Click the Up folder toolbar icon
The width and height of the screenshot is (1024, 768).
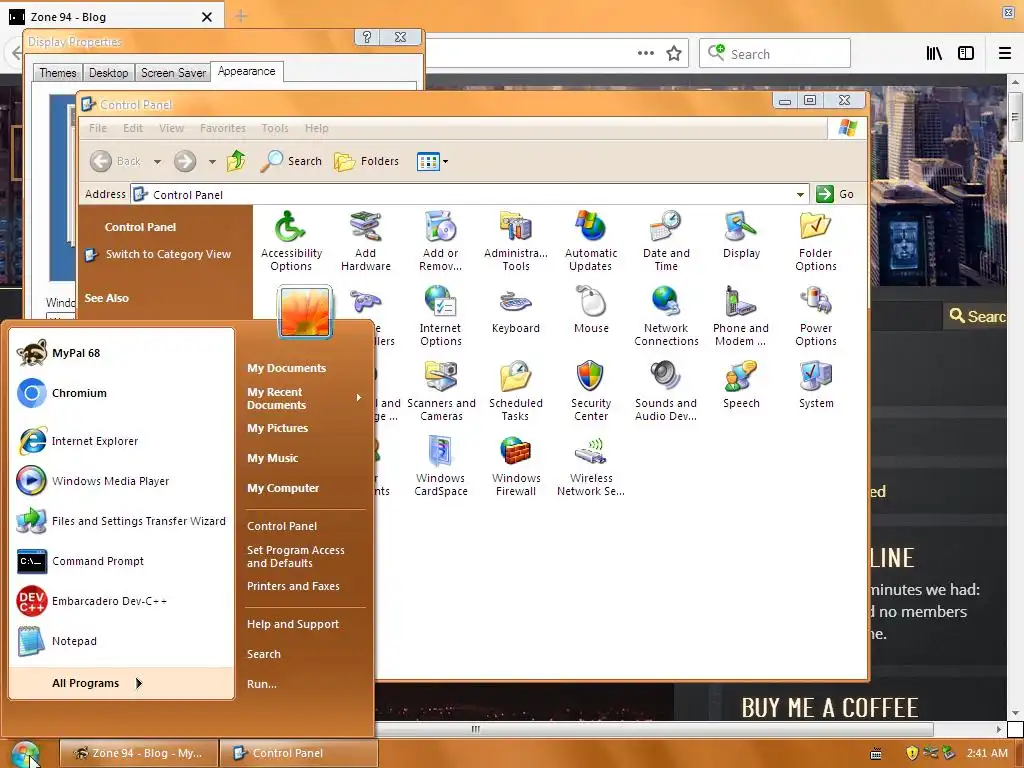236,161
